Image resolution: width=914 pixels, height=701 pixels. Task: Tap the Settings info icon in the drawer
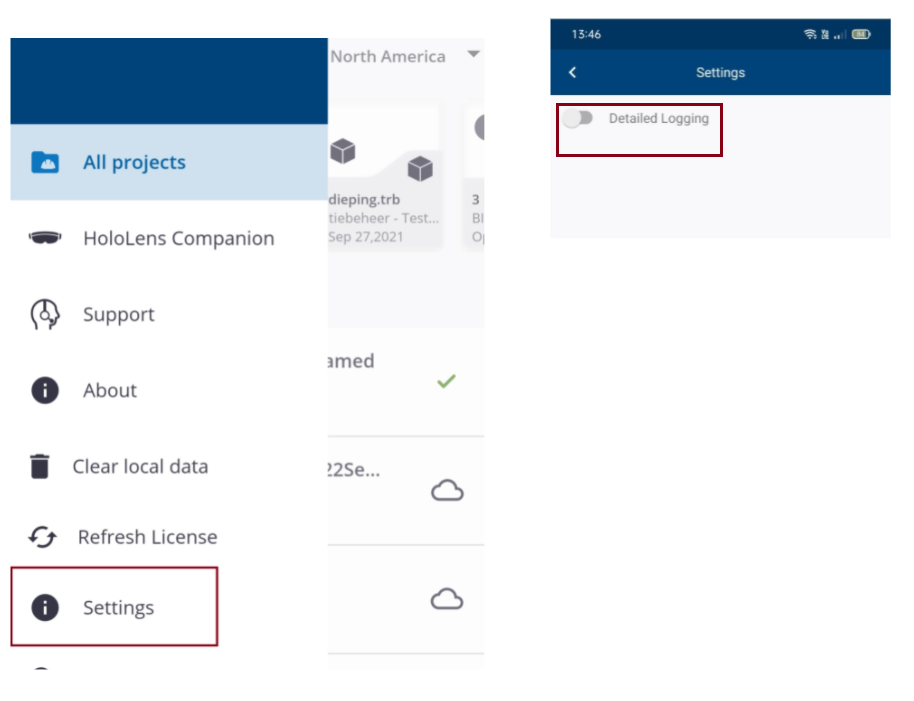[43, 607]
